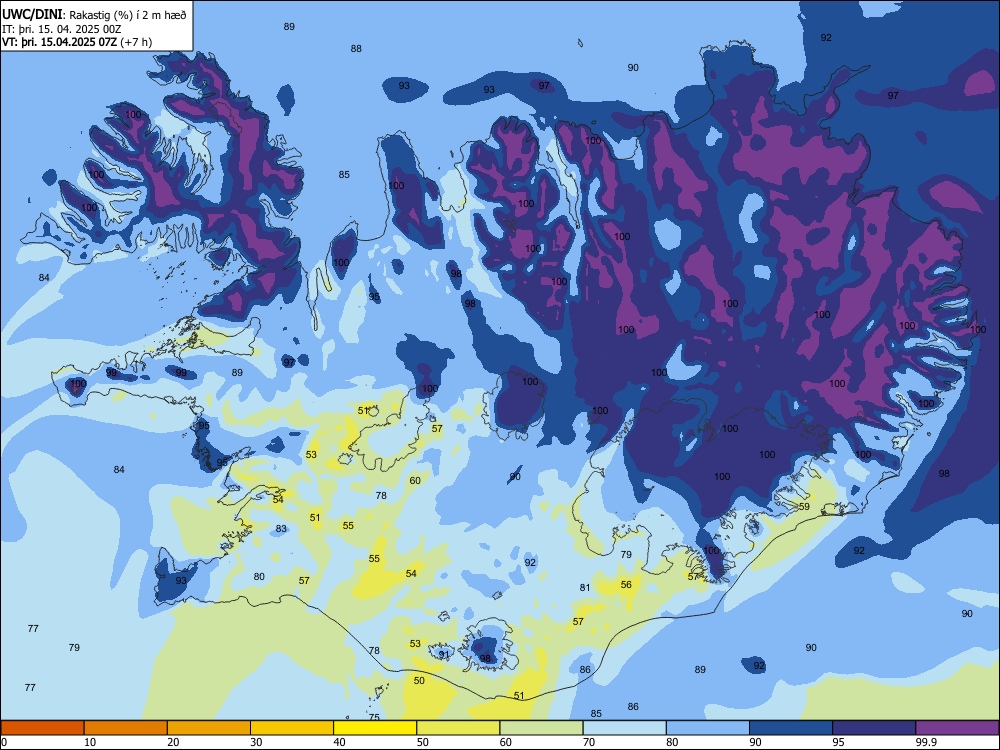Select the pale yellow 50–60 legend swatch
This screenshot has height=750, width=1000.
click(x=458, y=728)
